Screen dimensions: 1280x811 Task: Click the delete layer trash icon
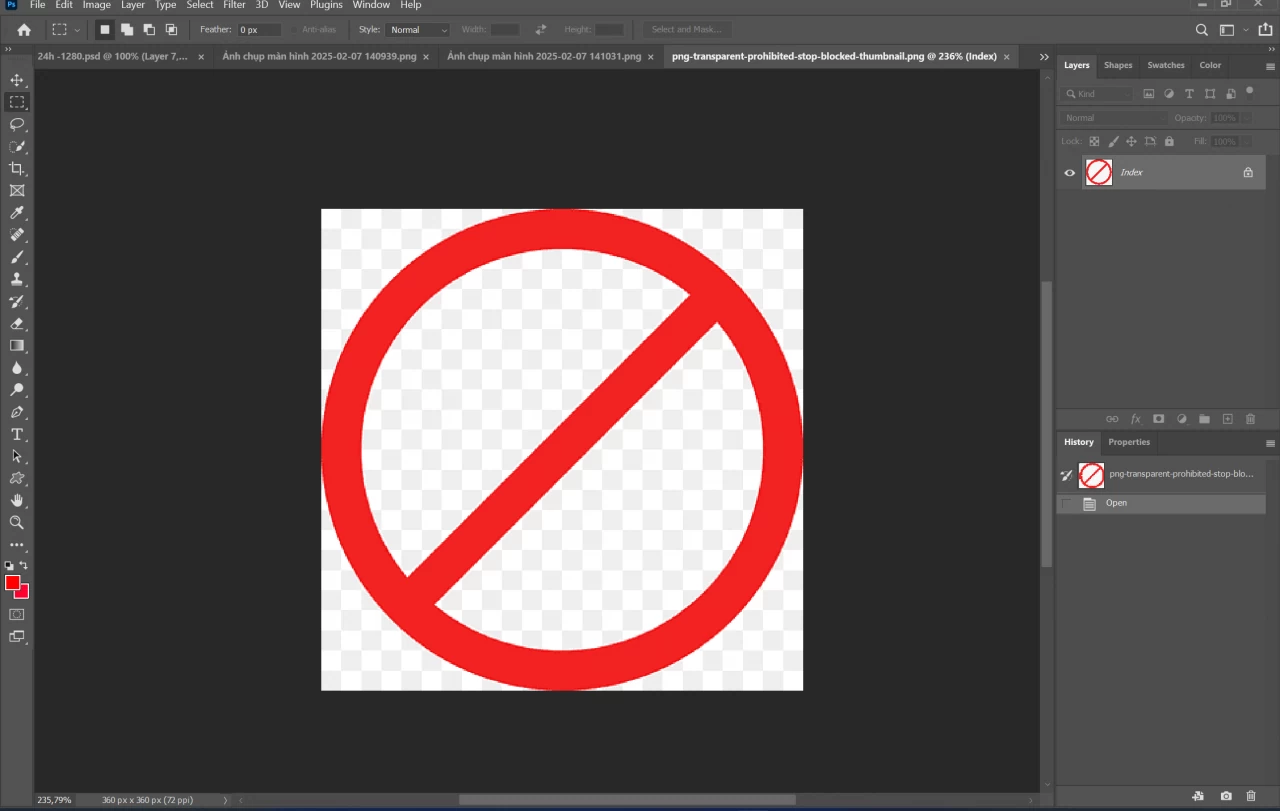click(1250, 419)
